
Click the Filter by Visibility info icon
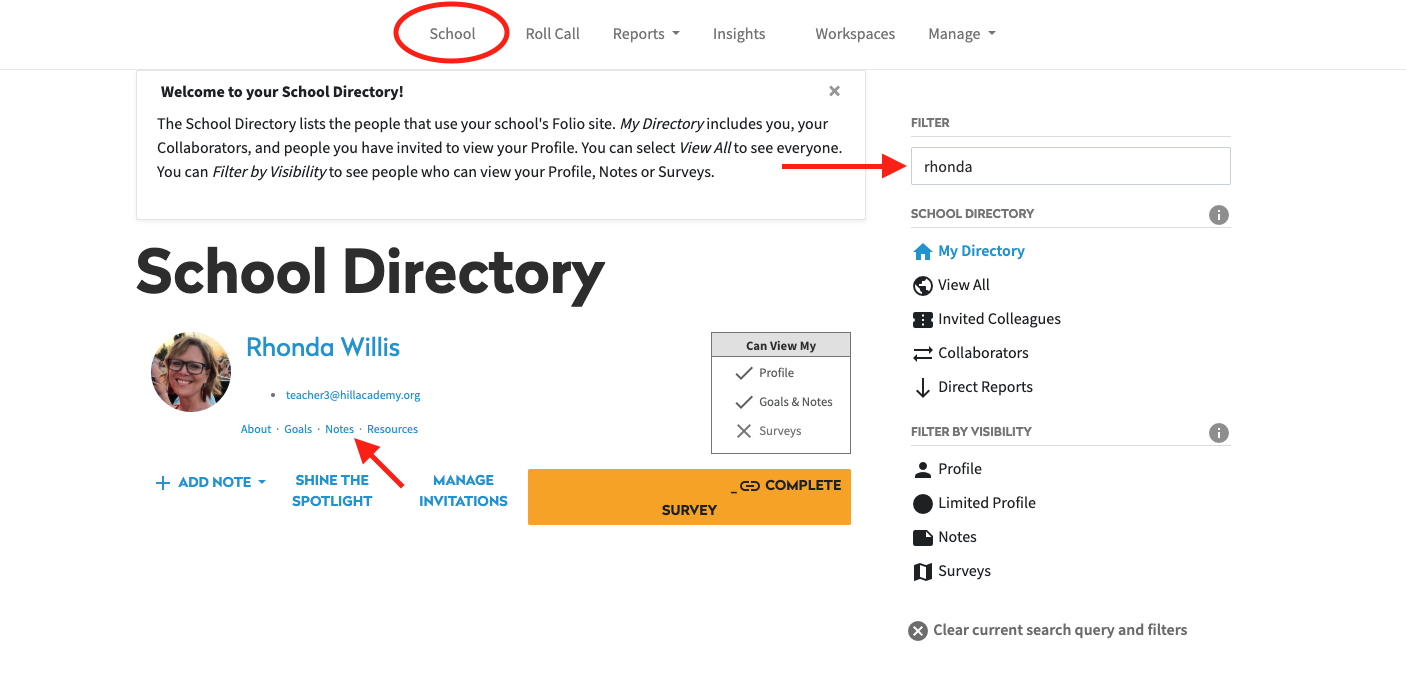click(1218, 433)
